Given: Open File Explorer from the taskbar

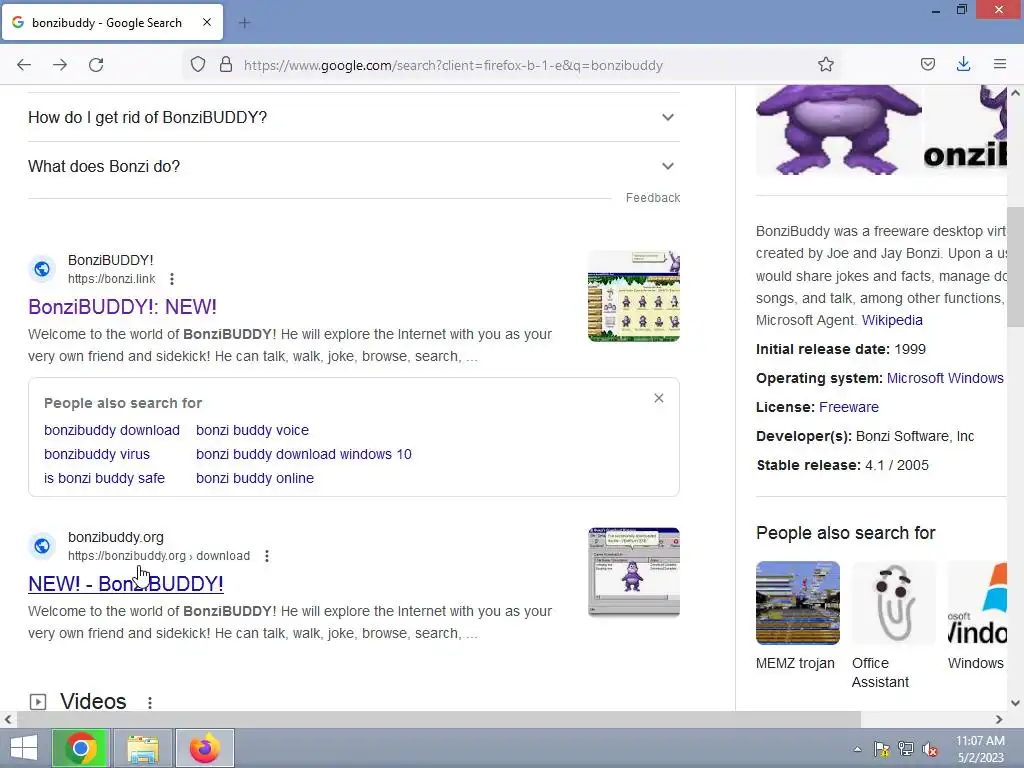Looking at the screenshot, I should pos(143,748).
